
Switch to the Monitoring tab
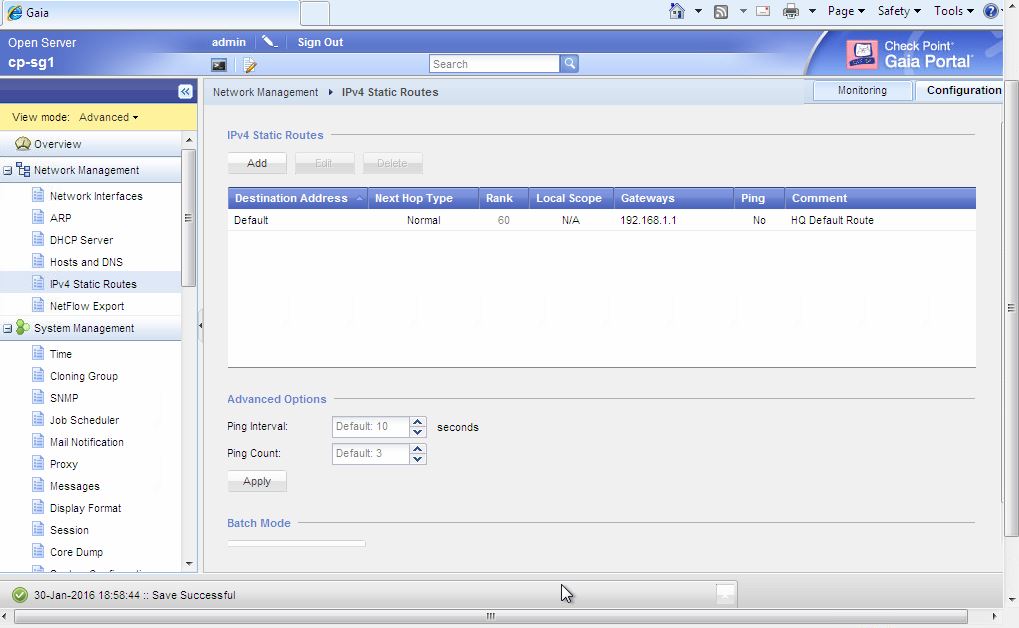861,90
